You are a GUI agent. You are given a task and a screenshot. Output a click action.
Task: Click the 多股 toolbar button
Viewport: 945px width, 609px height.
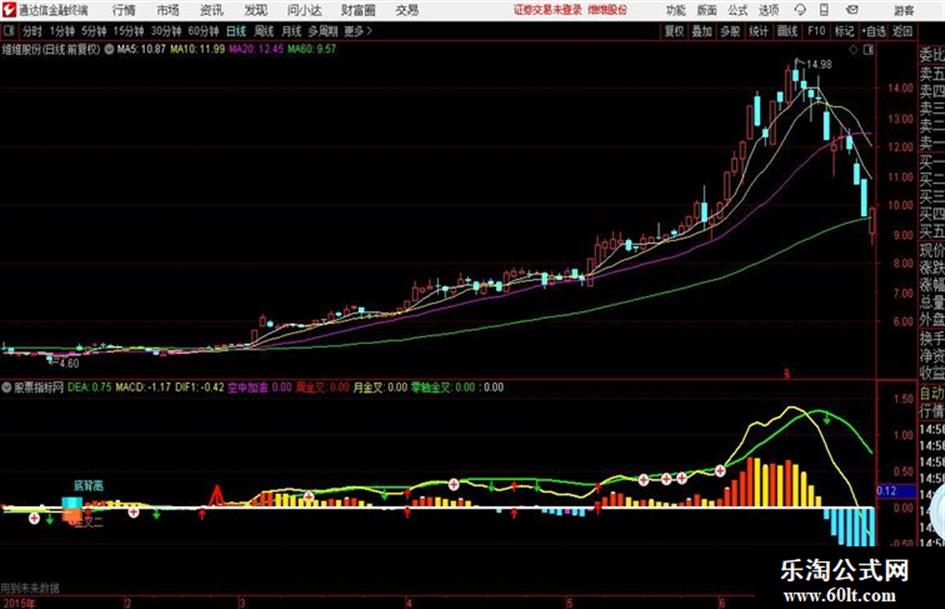[730, 31]
